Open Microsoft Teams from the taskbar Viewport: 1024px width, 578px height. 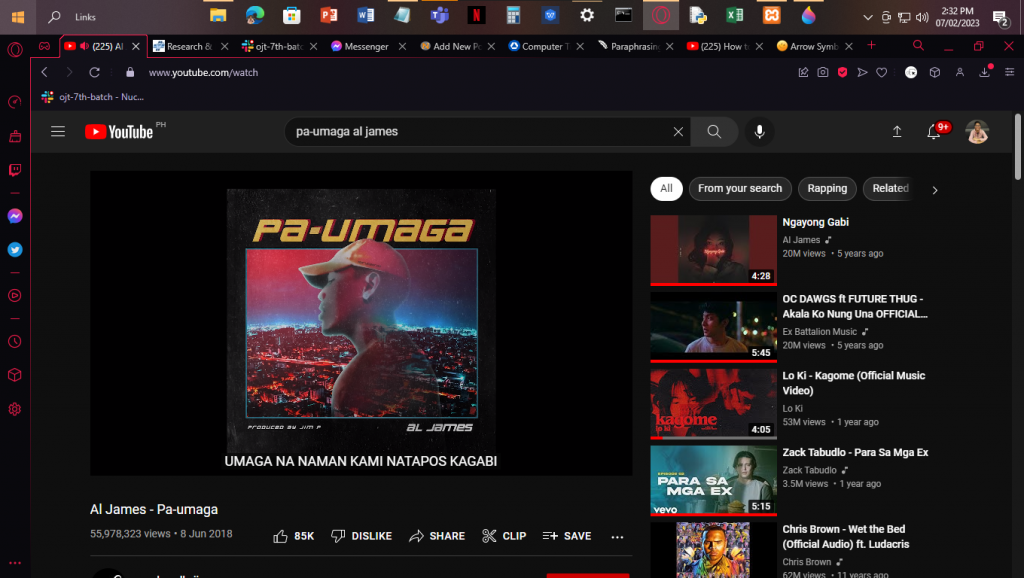pos(440,16)
